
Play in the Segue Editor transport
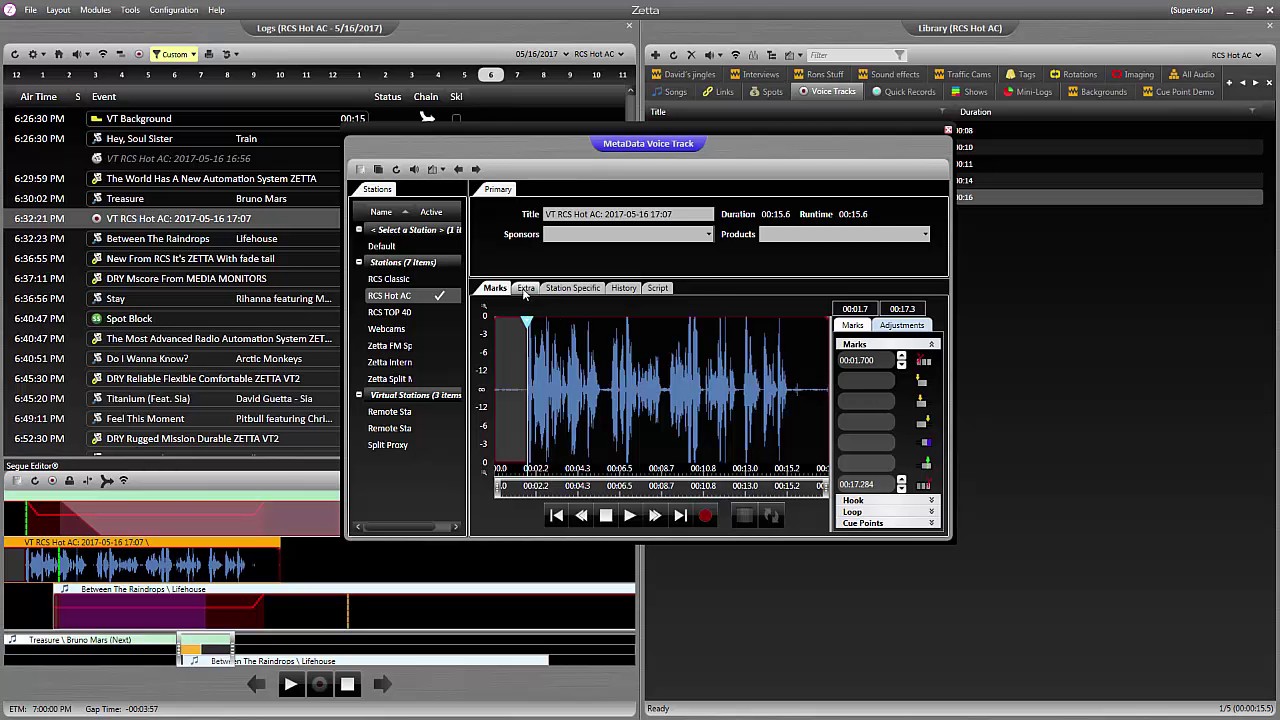point(290,684)
